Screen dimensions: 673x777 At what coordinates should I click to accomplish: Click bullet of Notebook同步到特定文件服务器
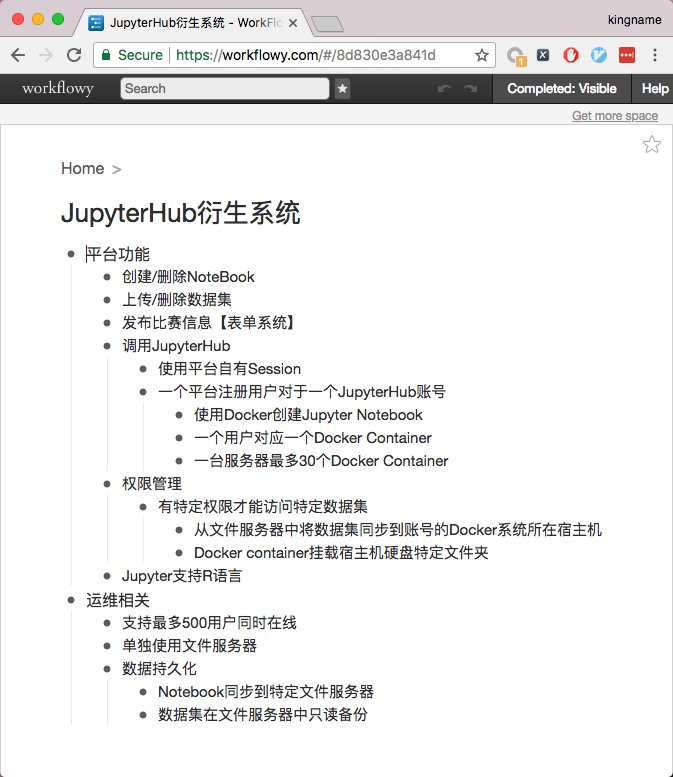[x=143, y=692]
